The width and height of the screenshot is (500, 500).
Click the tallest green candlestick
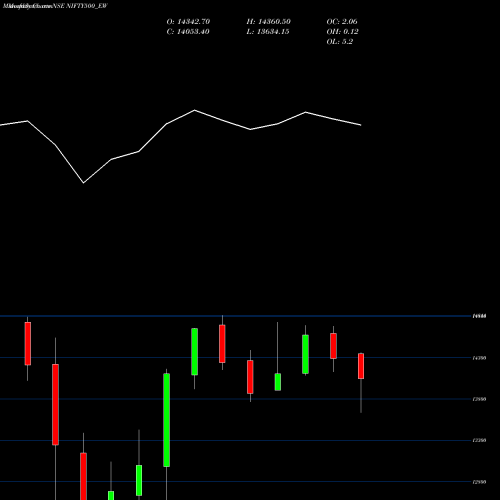(x=166, y=420)
